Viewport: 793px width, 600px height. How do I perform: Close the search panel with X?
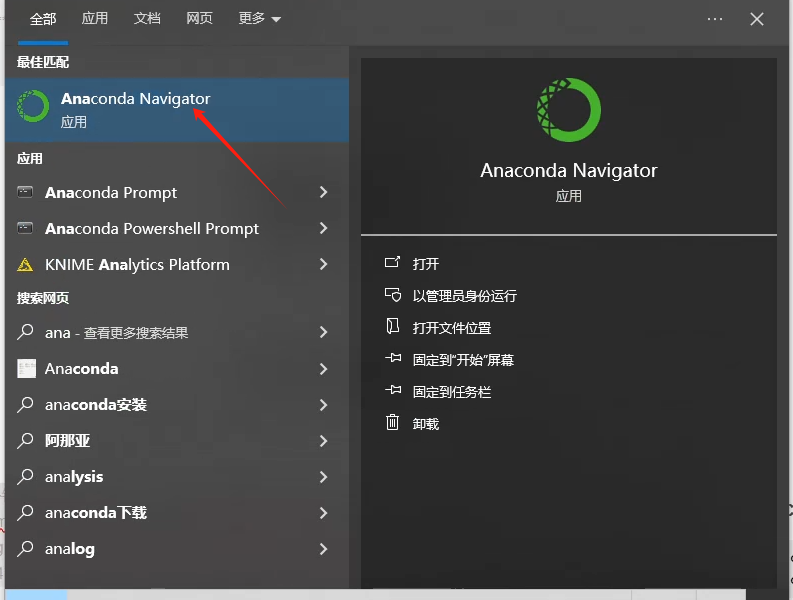[757, 19]
